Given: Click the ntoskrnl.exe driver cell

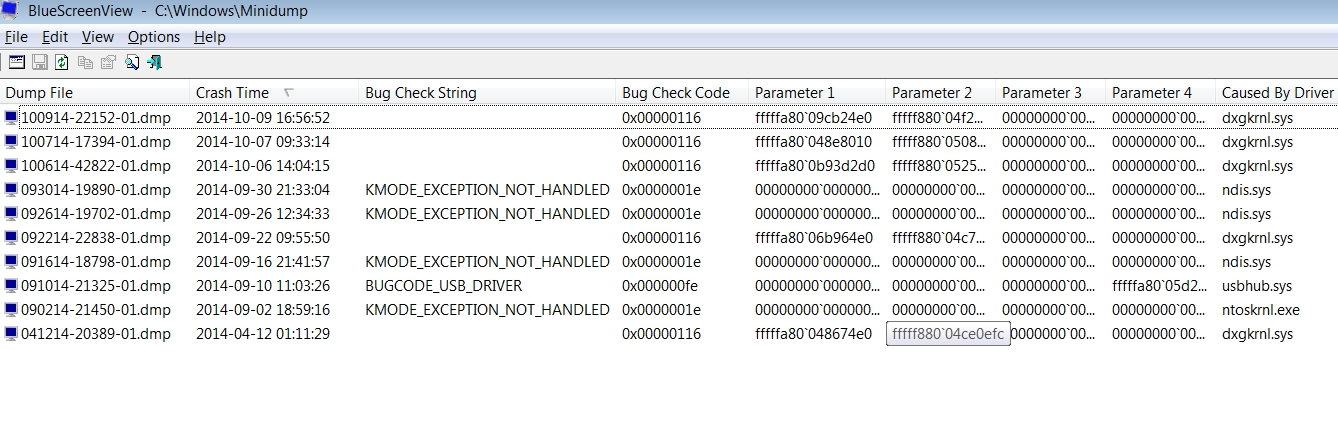Looking at the screenshot, I should pyautogui.click(x=1260, y=309).
